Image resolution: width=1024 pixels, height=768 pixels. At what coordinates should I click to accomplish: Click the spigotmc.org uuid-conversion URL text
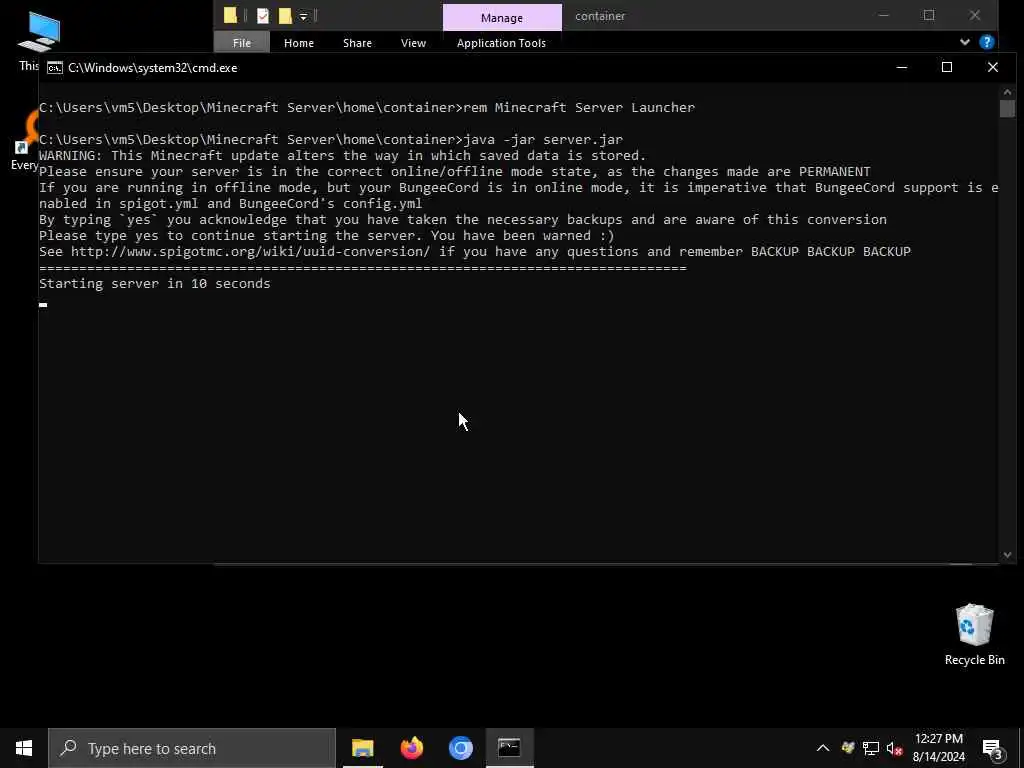pos(250,251)
